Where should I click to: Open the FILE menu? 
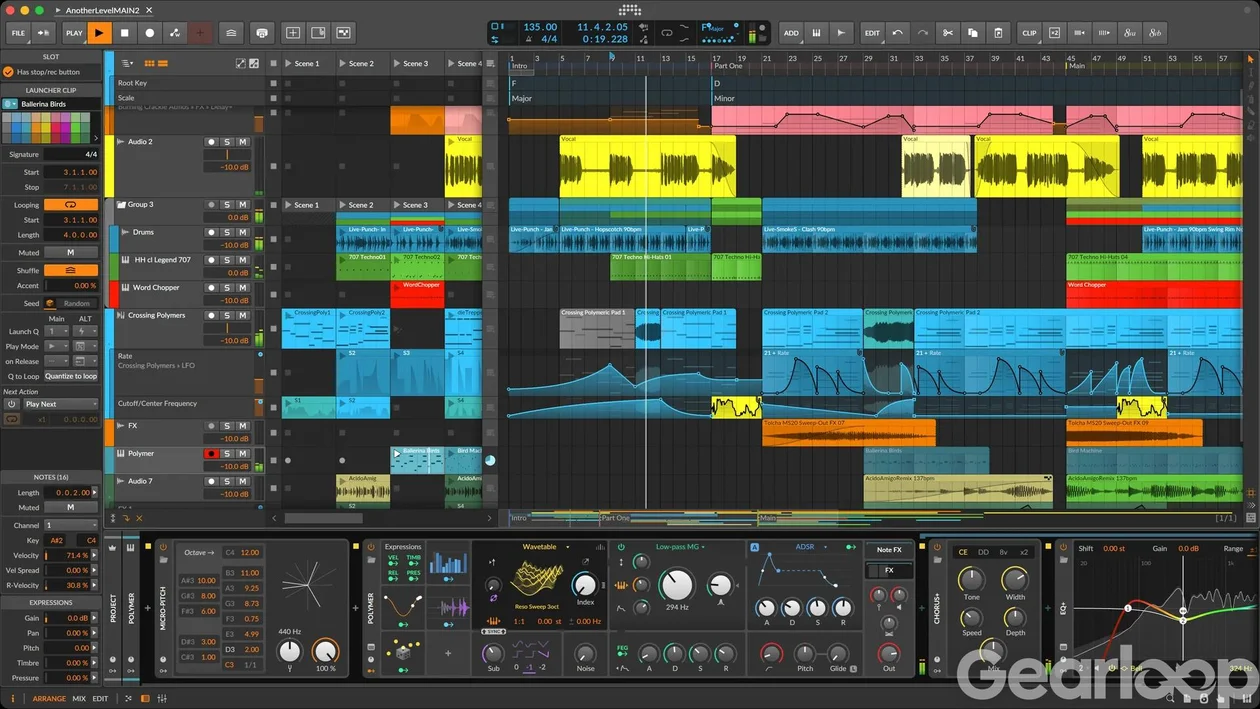tap(18, 33)
